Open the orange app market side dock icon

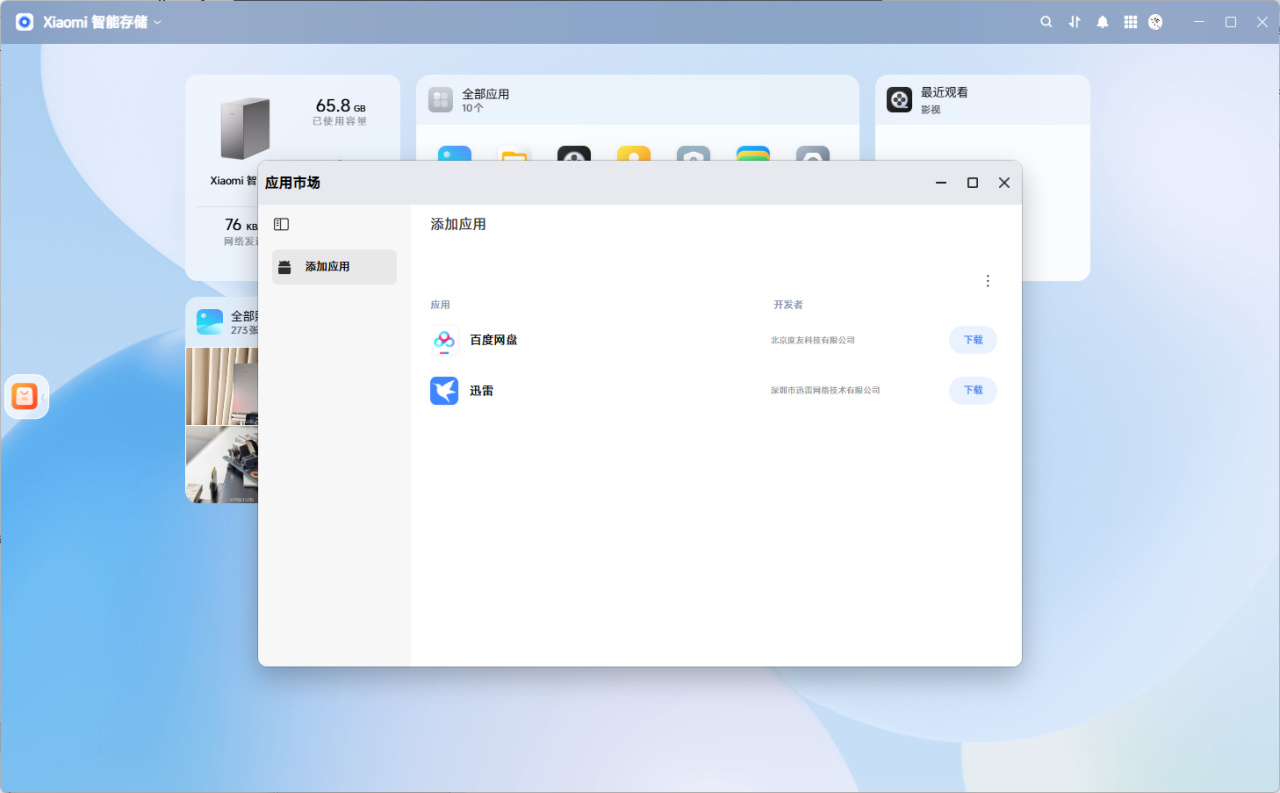24,397
